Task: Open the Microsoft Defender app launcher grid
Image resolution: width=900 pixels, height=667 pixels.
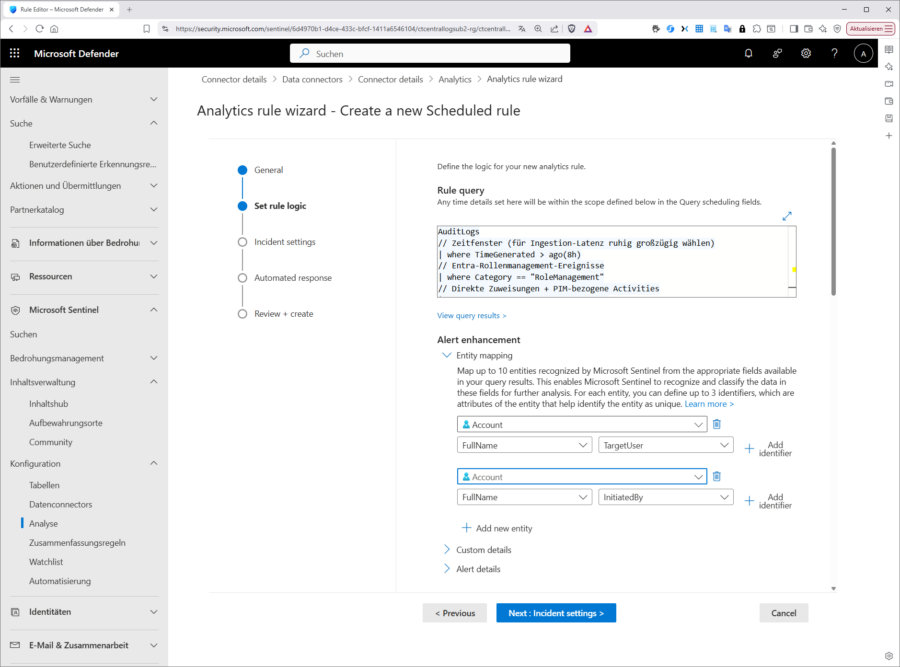Action: pos(14,53)
